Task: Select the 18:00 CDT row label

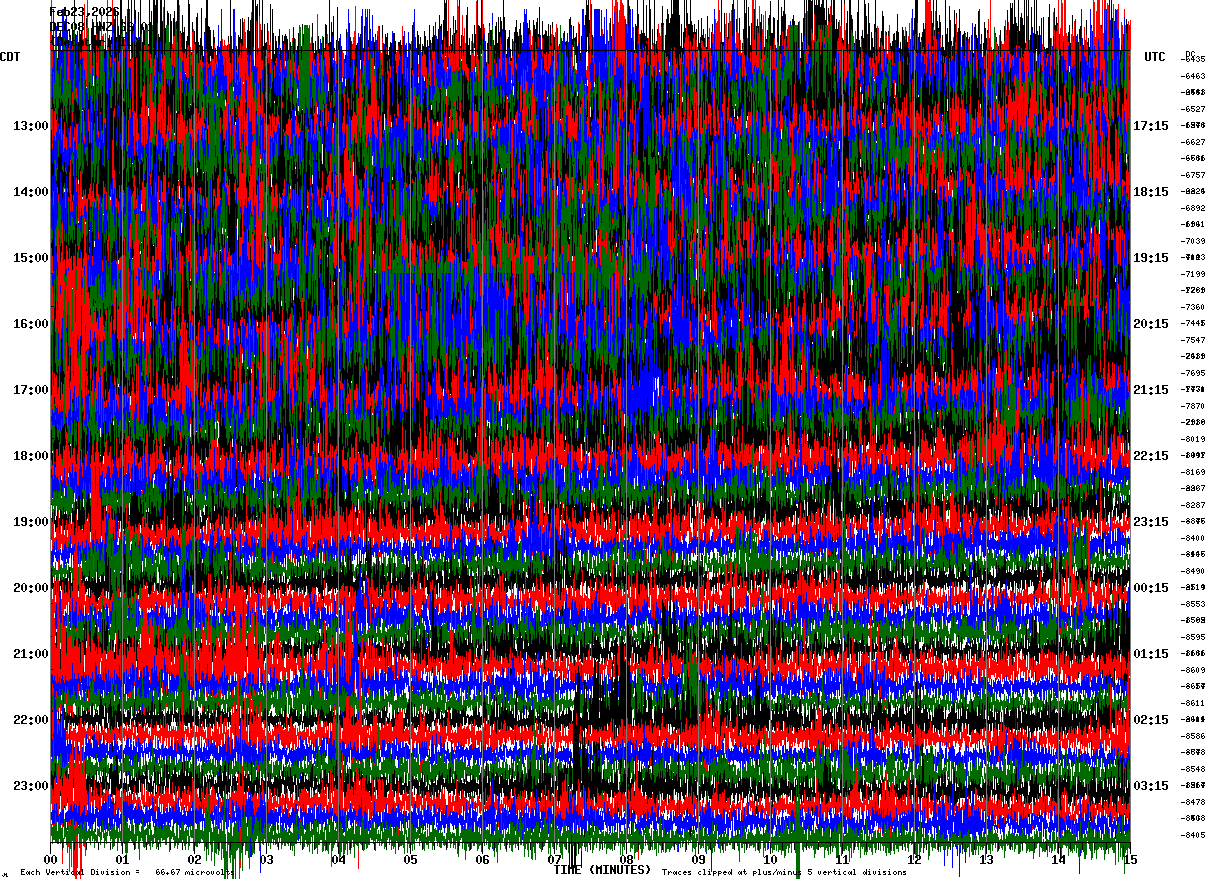Action: click(31, 456)
